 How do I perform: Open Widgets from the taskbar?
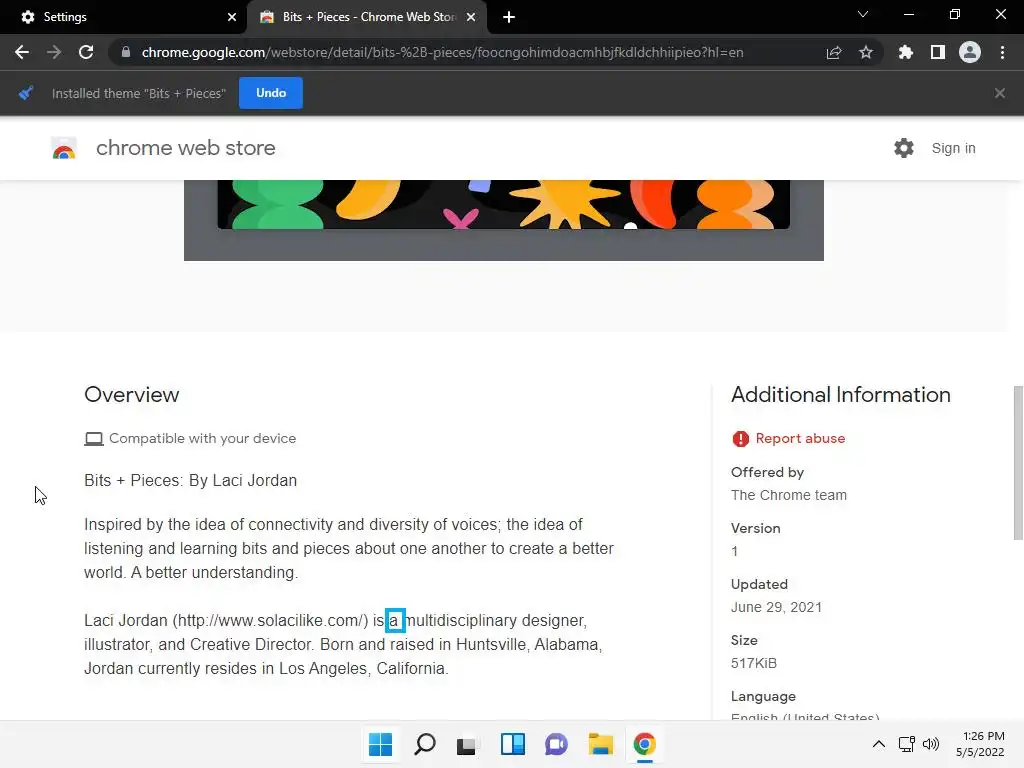pos(513,744)
